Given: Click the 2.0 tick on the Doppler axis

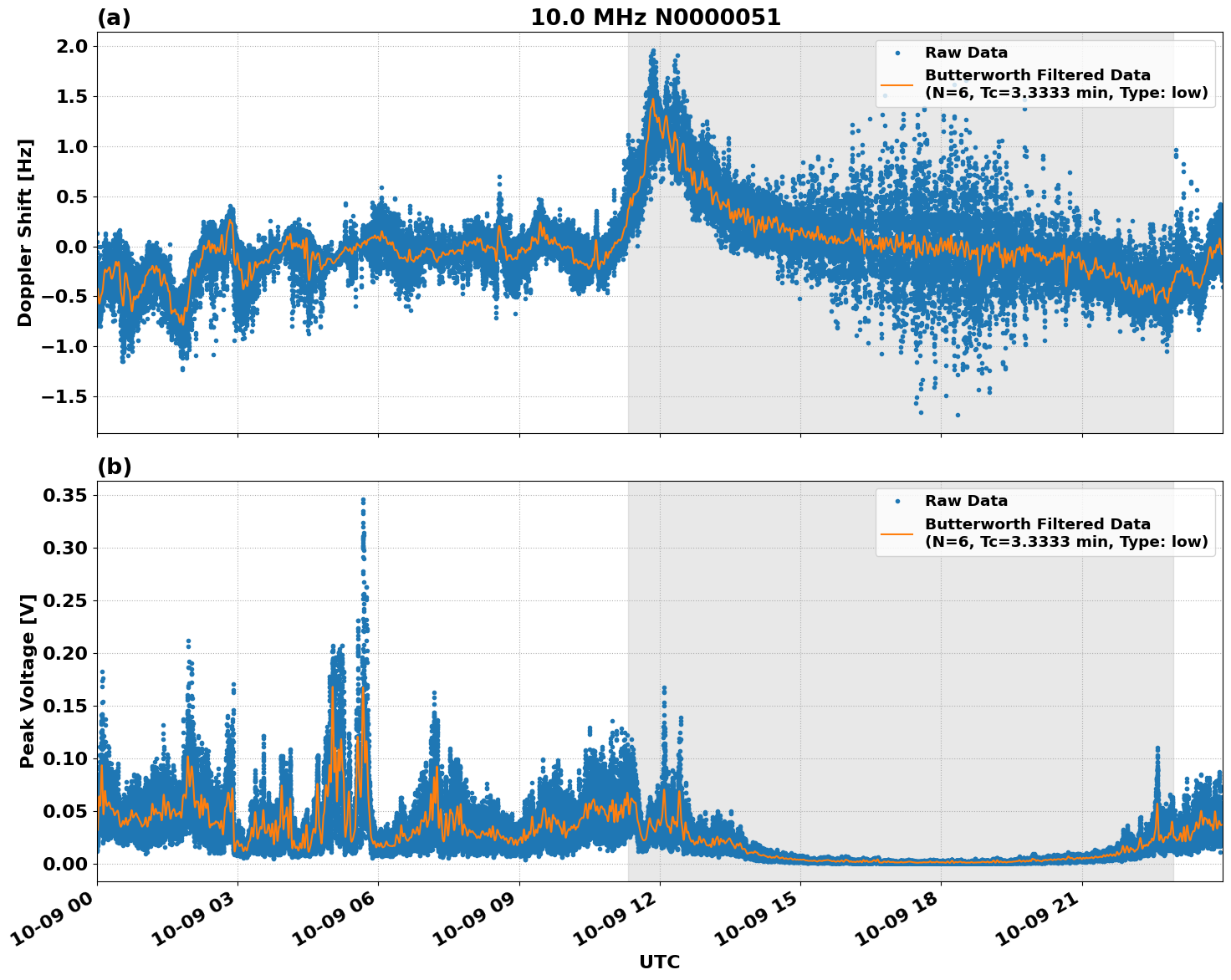Looking at the screenshot, I should click(72, 46).
